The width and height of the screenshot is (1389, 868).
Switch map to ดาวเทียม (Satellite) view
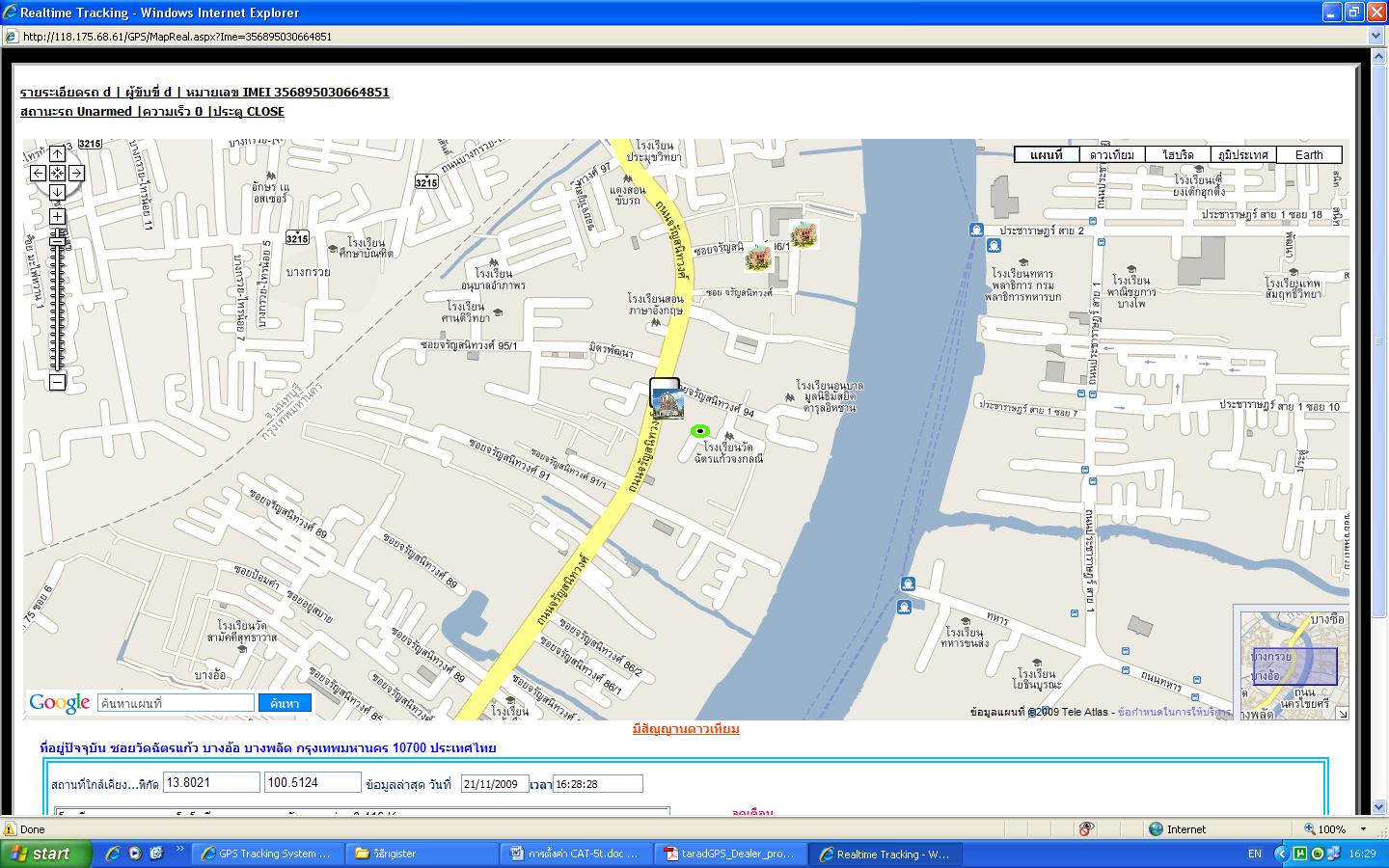pyautogui.click(x=1112, y=154)
